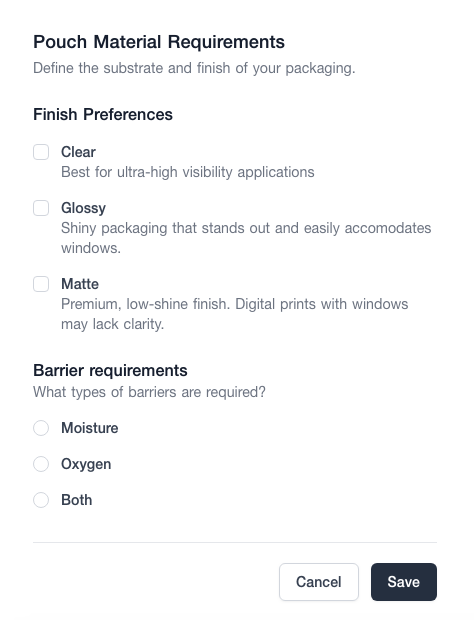Click the 'Moisture' label text
Screen dimensions: 474x620
(x=90, y=428)
